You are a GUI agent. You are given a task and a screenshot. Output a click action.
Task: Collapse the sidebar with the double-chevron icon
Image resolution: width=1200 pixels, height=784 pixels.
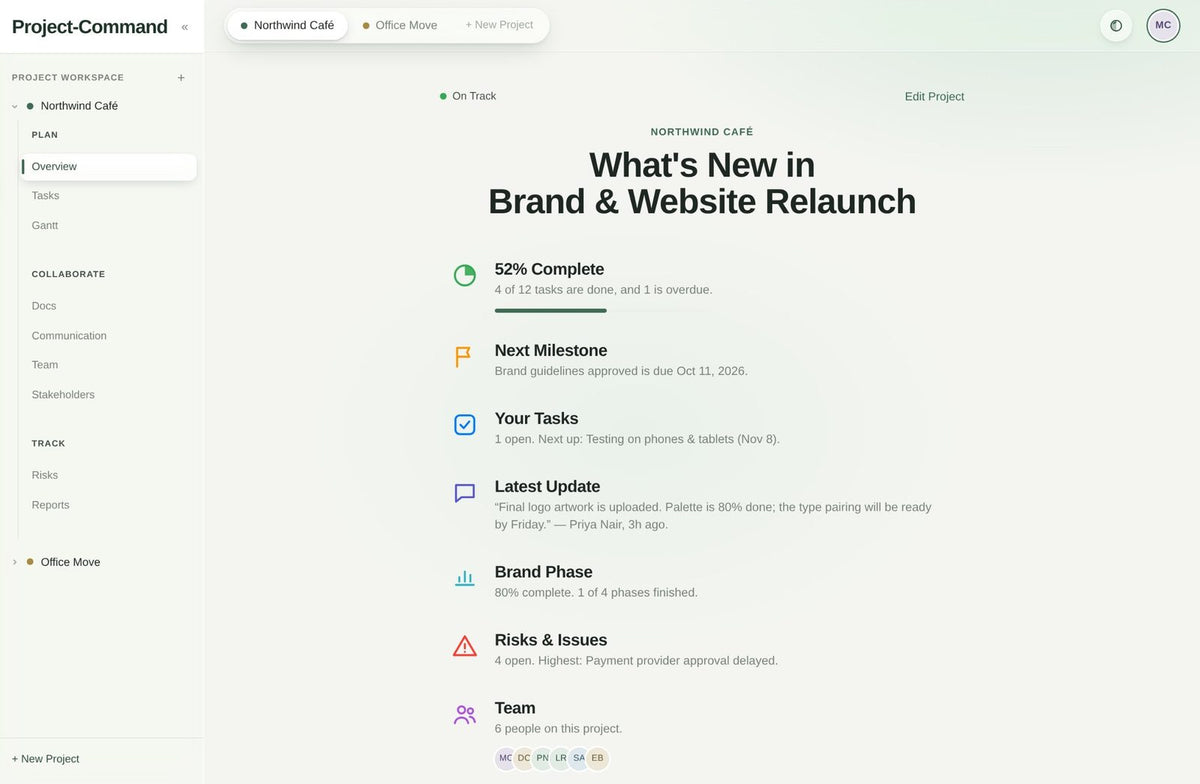pyautogui.click(x=185, y=27)
